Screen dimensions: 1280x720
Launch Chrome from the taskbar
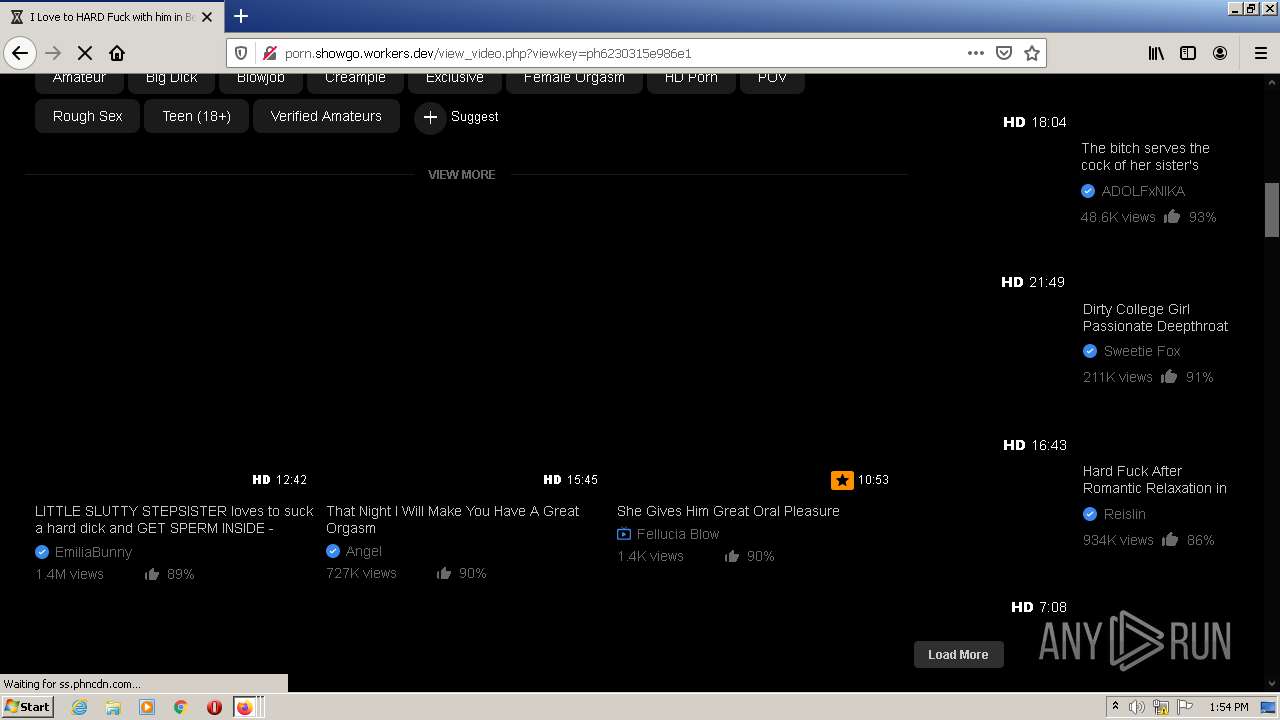180,707
